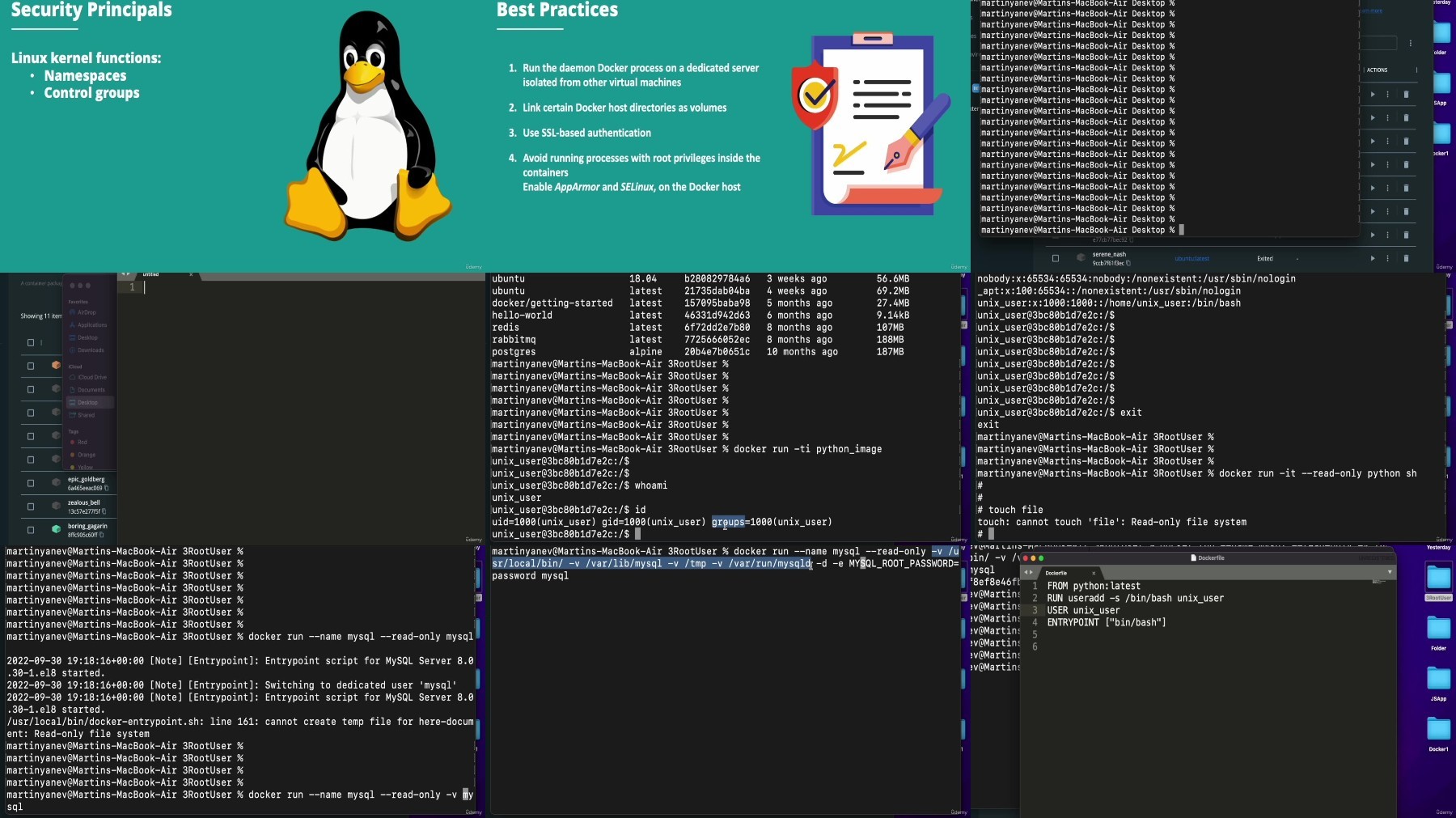Click the ENTRYPOINT line in Dockerfile
1456x818 pixels.
pos(1107,623)
